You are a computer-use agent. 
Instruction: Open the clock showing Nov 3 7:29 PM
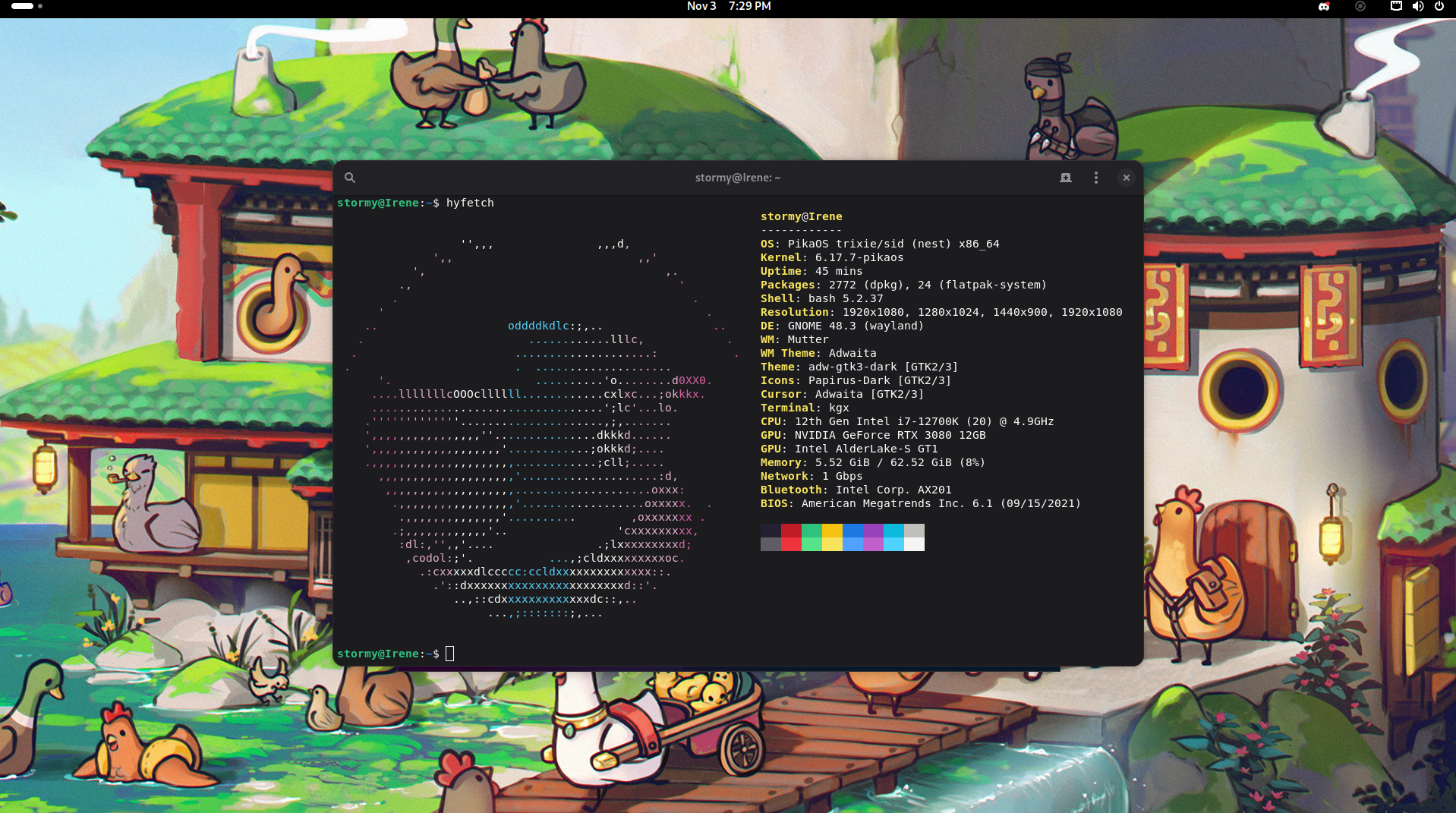point(728,6)
